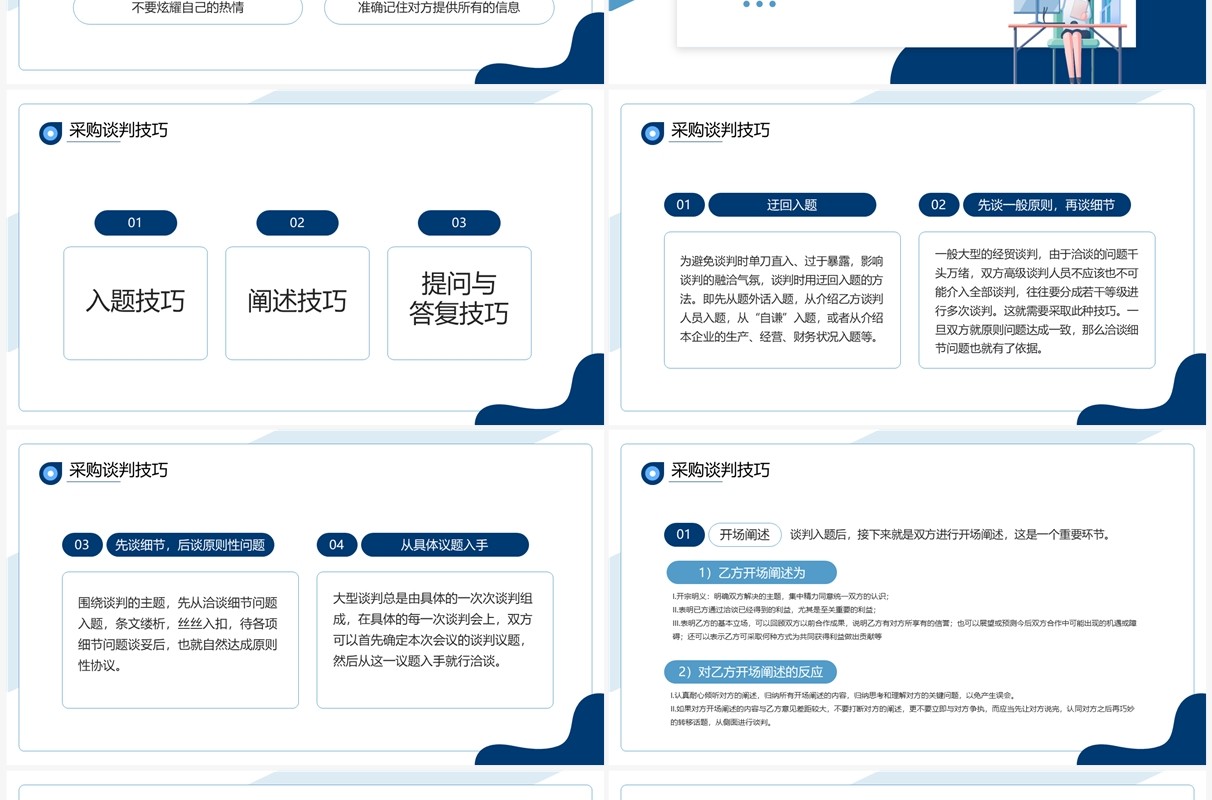This screenshot has width=1212, height=800.
Task: Click the 采购谈判技巧 title on the 入题技巧 slide
Action: coord(118,130)
